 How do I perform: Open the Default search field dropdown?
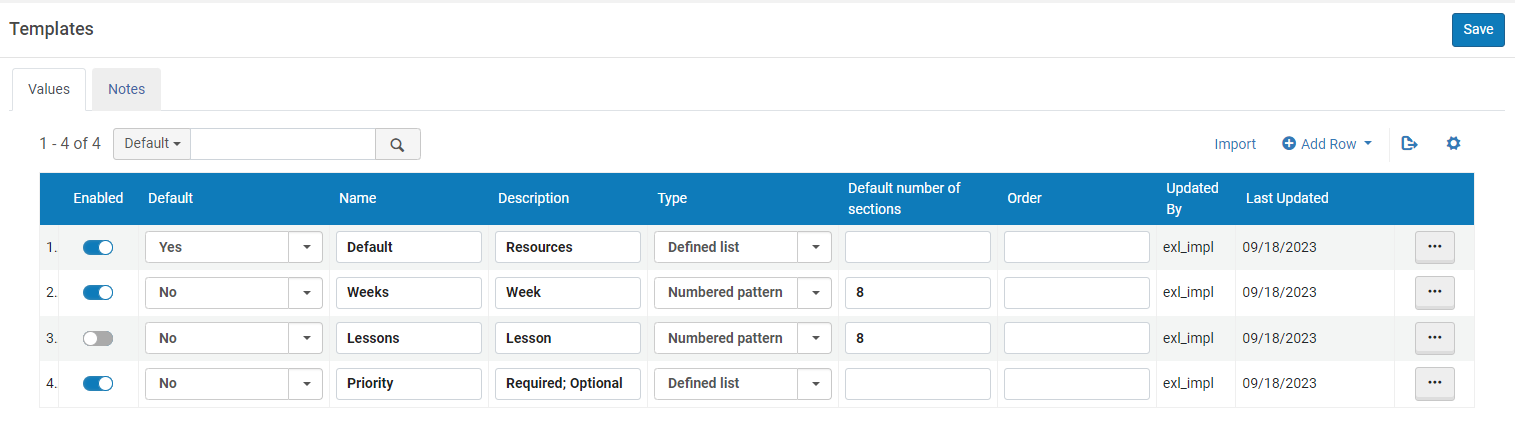click(x=152, y=144)
